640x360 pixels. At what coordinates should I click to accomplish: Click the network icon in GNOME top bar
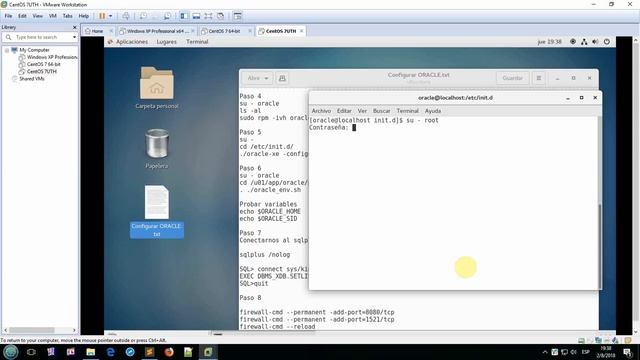pyautogui.click(x=584, y=42)
